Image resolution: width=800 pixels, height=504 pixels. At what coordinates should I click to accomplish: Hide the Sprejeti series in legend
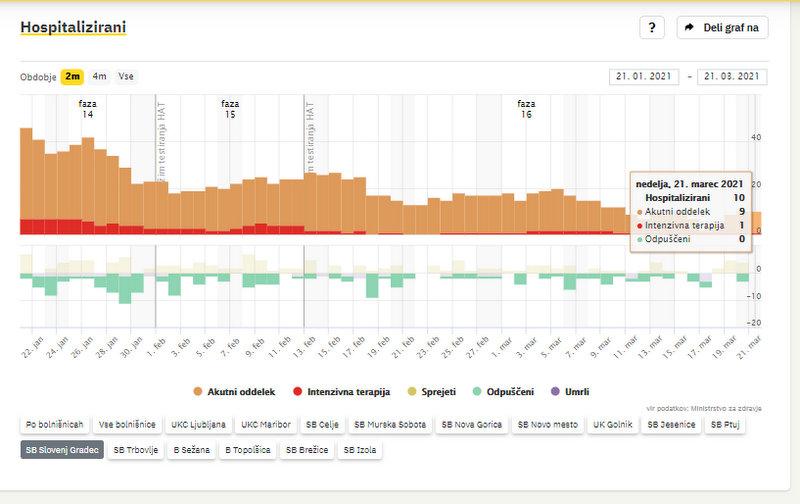point(438,391)
